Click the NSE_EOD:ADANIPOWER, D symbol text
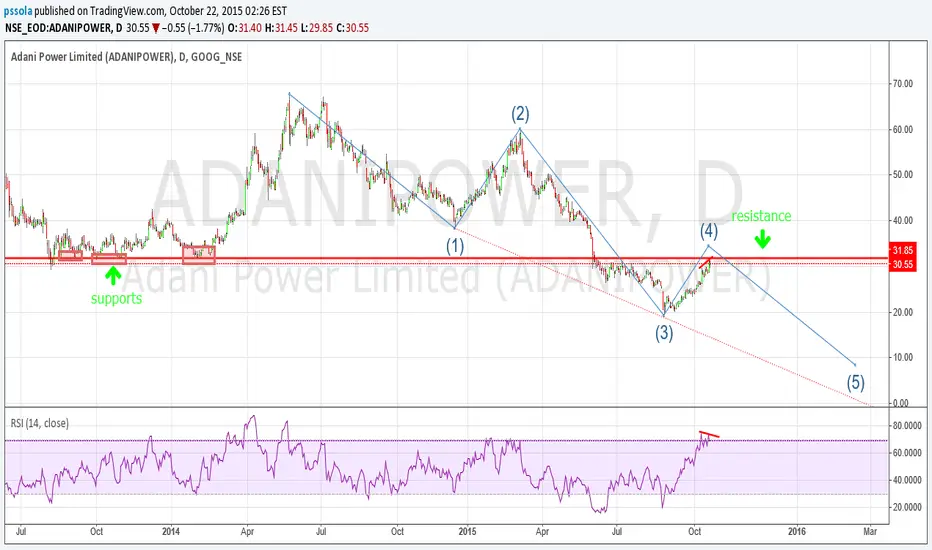This screenshot has height=550, width=932. tap(64, 28)
